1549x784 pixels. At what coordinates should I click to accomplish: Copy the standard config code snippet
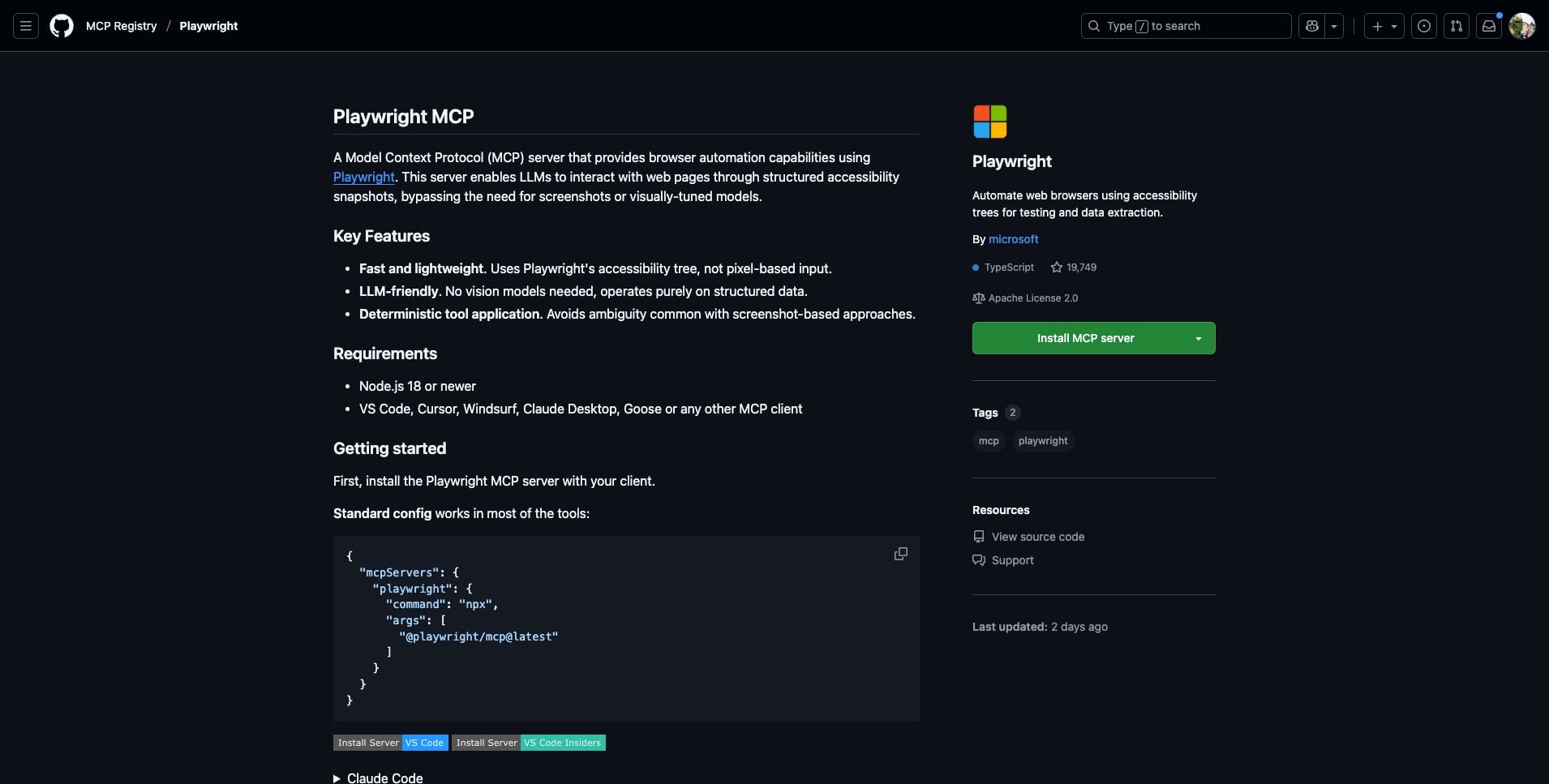point(900,554)
